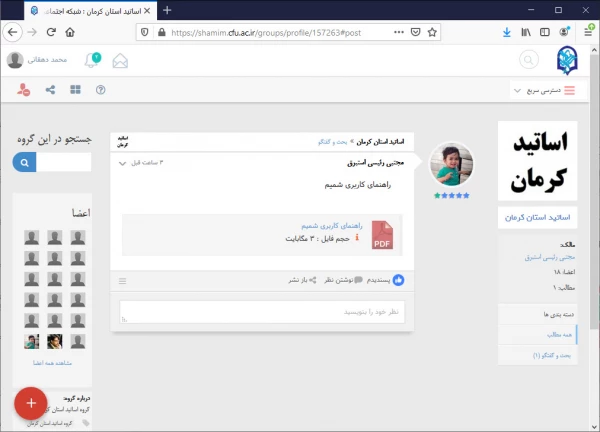Click the share icon in the toolbar
Image resolution: width=600 pixels, height=432 pixels.
pos(49,90)
